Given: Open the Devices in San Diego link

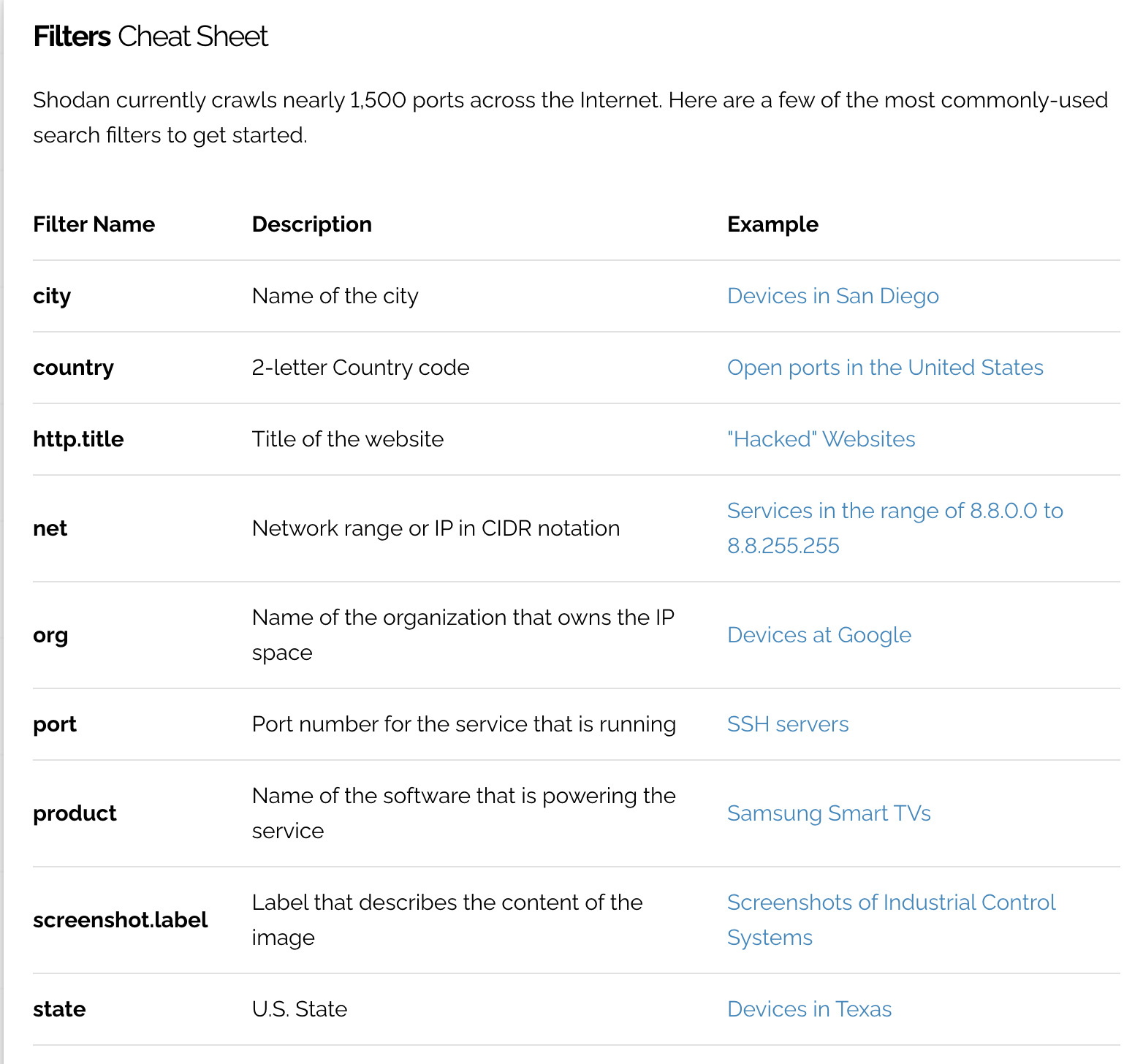Looking at the screenshot, I should coord(832,296).
